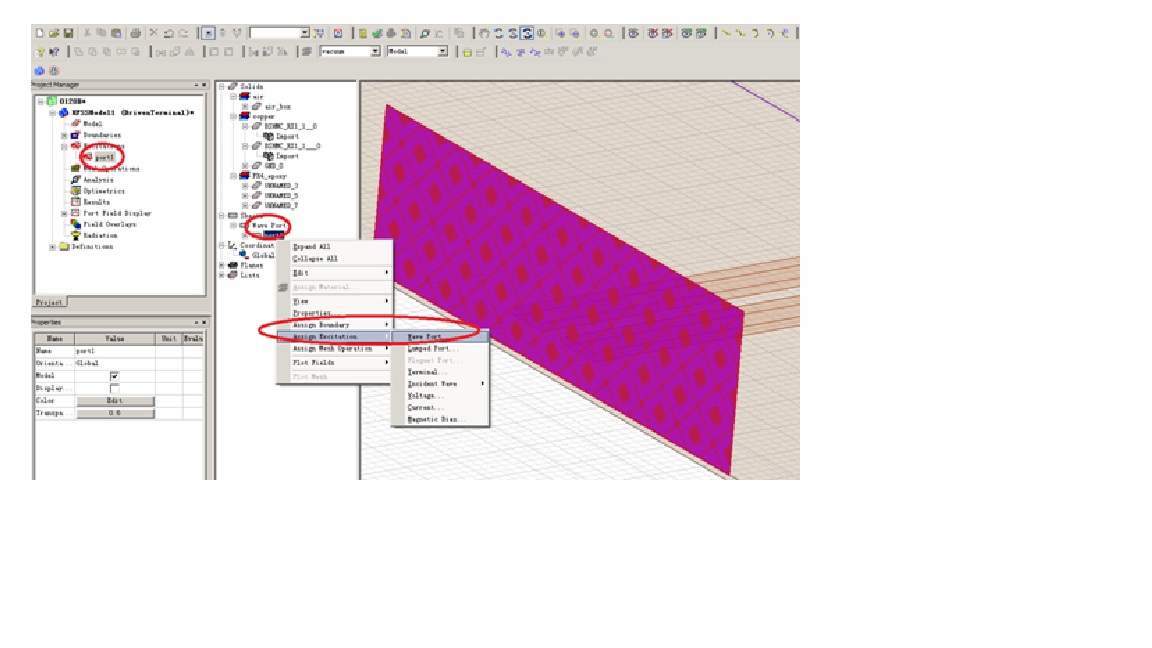Click Properties in context menu
Screen dimensions: 1152x648
334,313
